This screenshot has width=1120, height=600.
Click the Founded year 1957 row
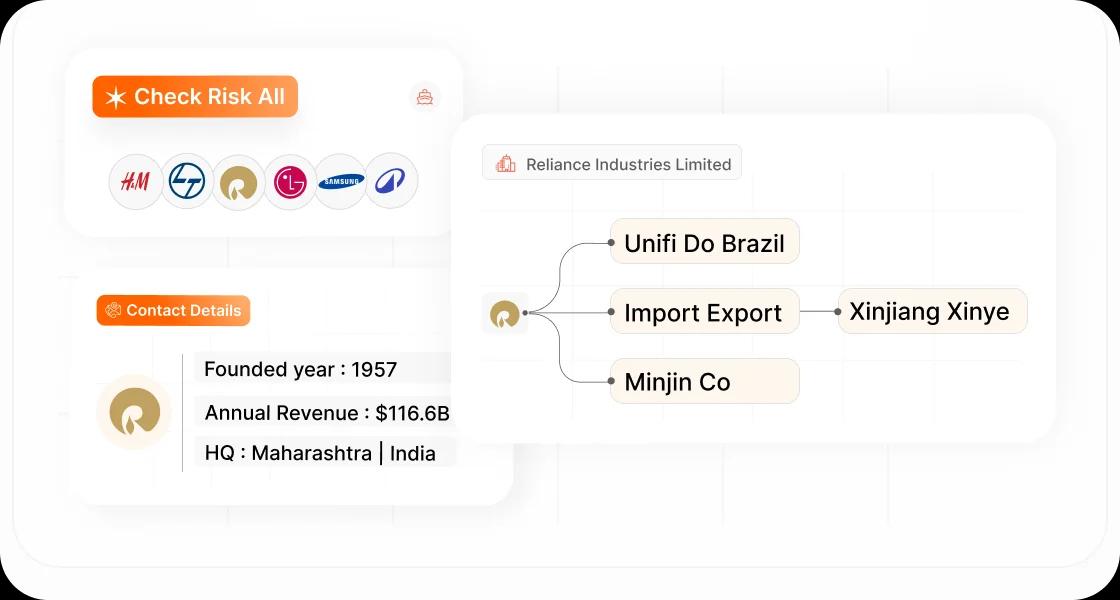click(301, 369)
